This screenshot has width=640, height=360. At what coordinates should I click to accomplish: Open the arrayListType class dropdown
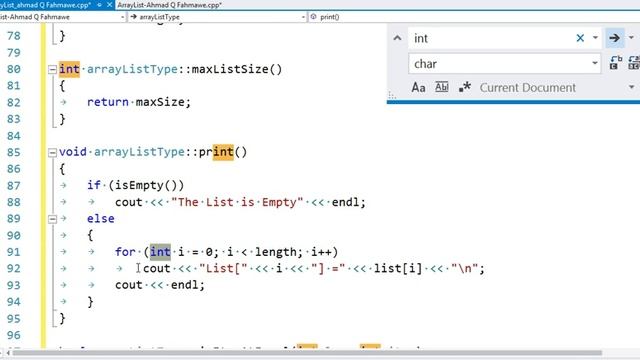303,17
